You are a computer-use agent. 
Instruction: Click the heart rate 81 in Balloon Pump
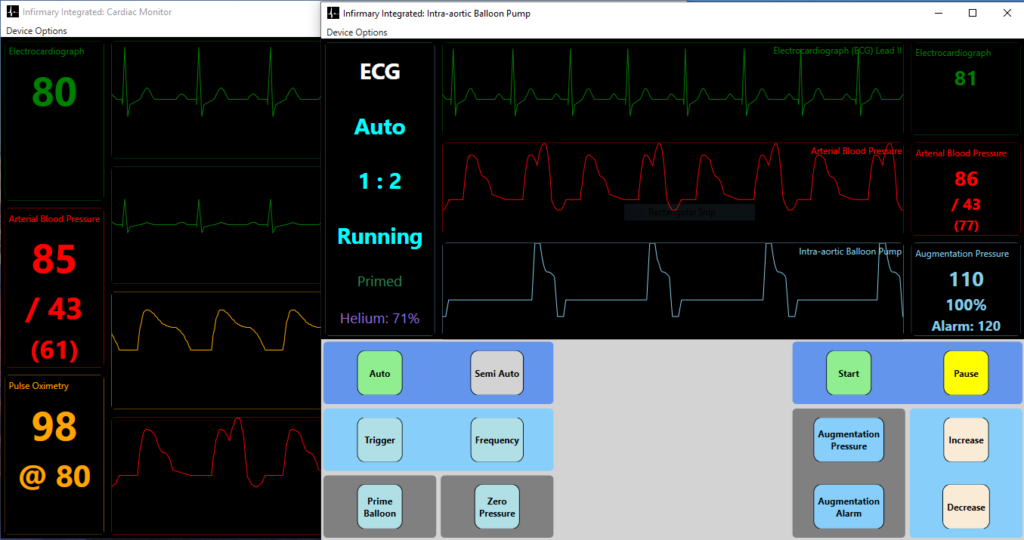965,78
